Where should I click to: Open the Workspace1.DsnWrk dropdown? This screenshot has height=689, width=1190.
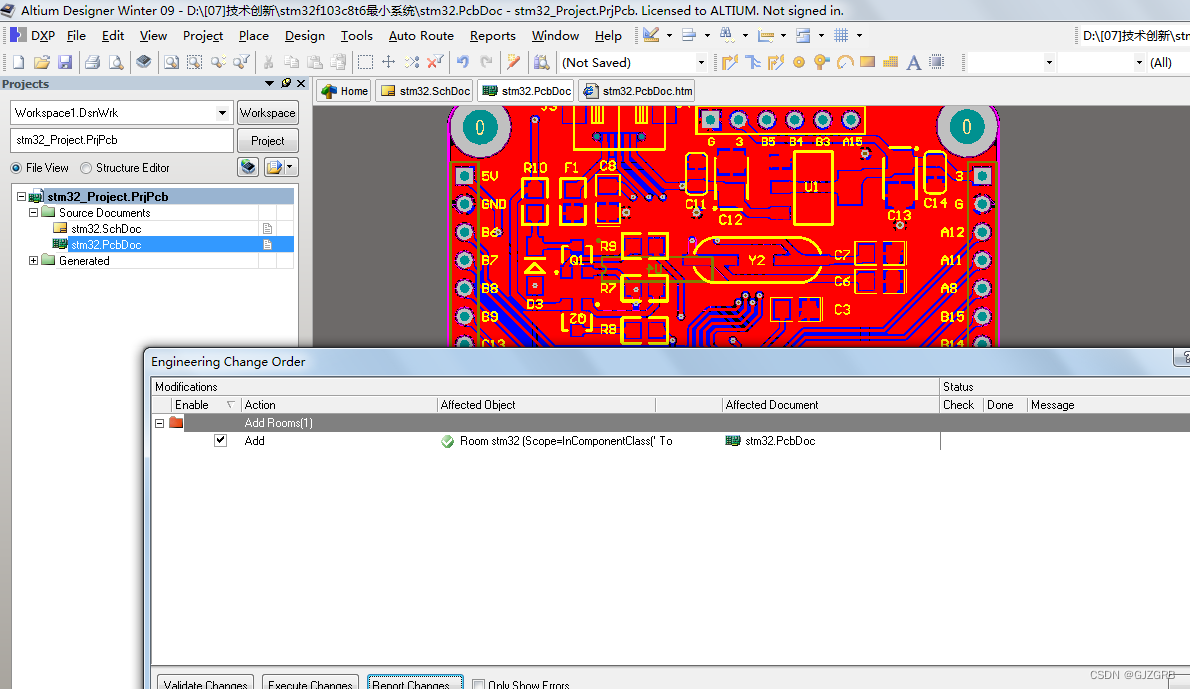(x=222, y=113)
